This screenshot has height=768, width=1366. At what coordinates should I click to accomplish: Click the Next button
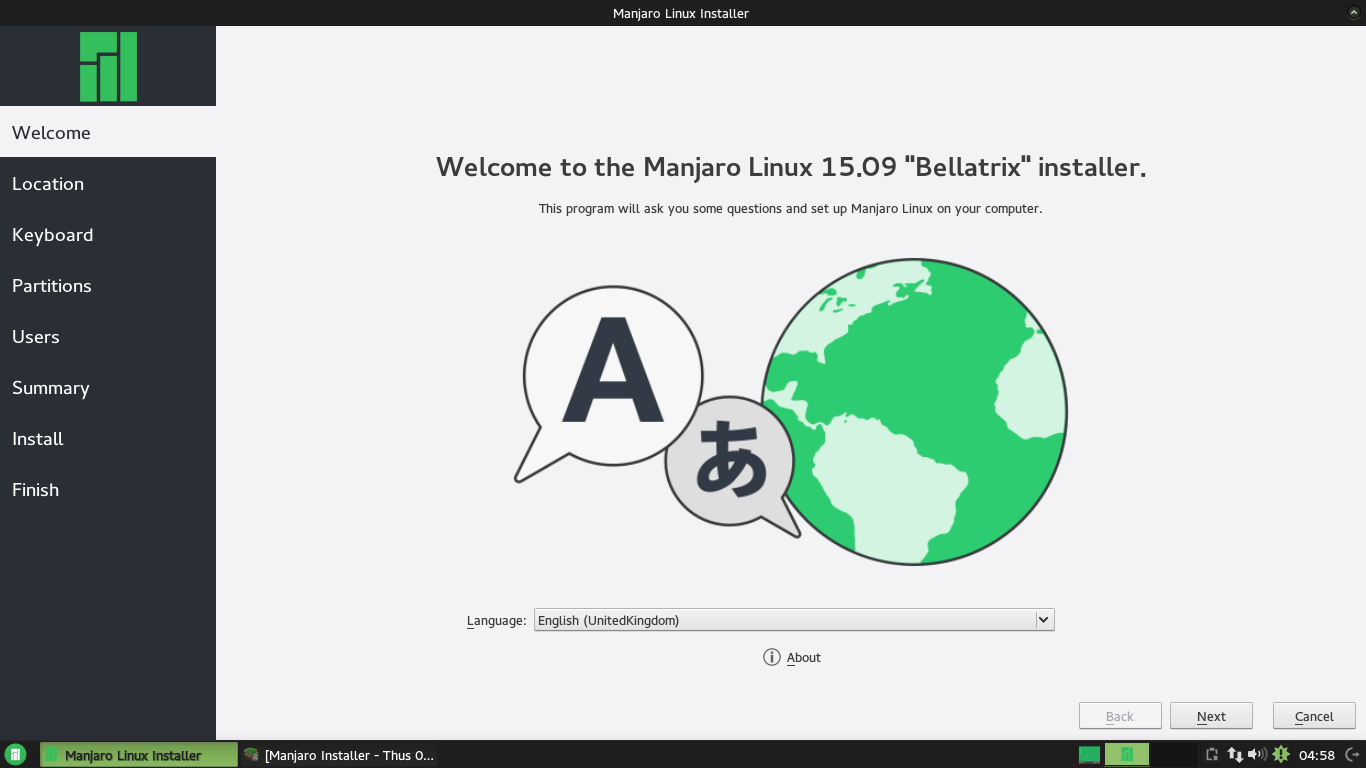click(x=1211, y=716)
